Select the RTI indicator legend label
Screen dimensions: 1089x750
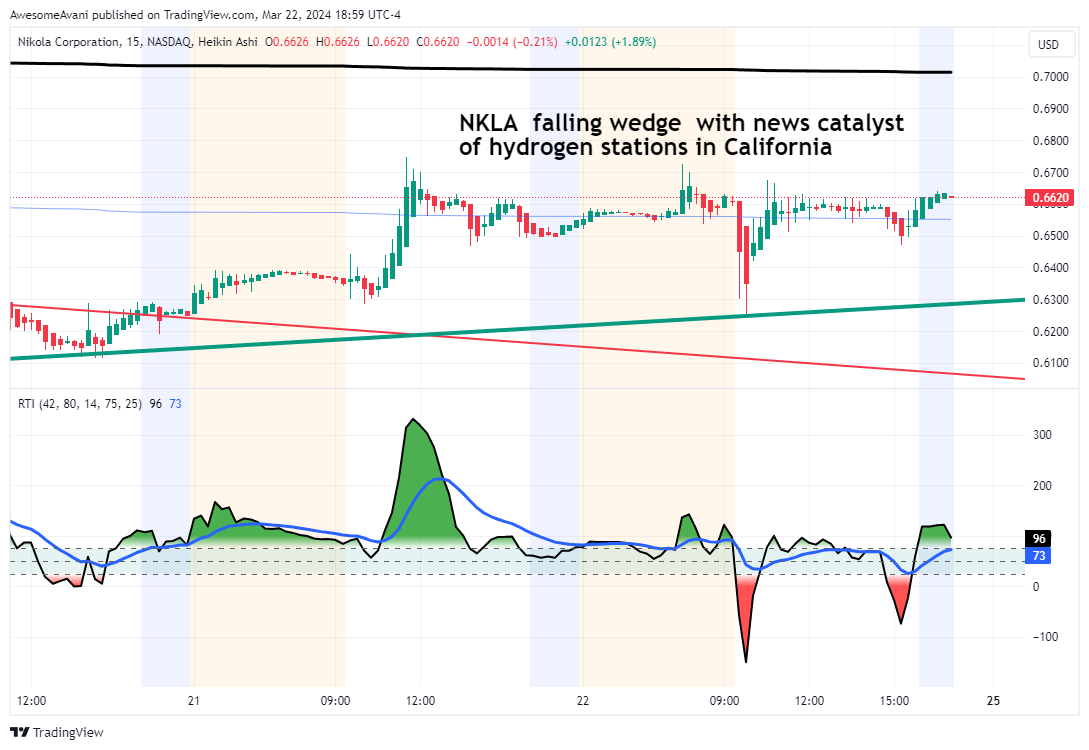pos(79,403)
